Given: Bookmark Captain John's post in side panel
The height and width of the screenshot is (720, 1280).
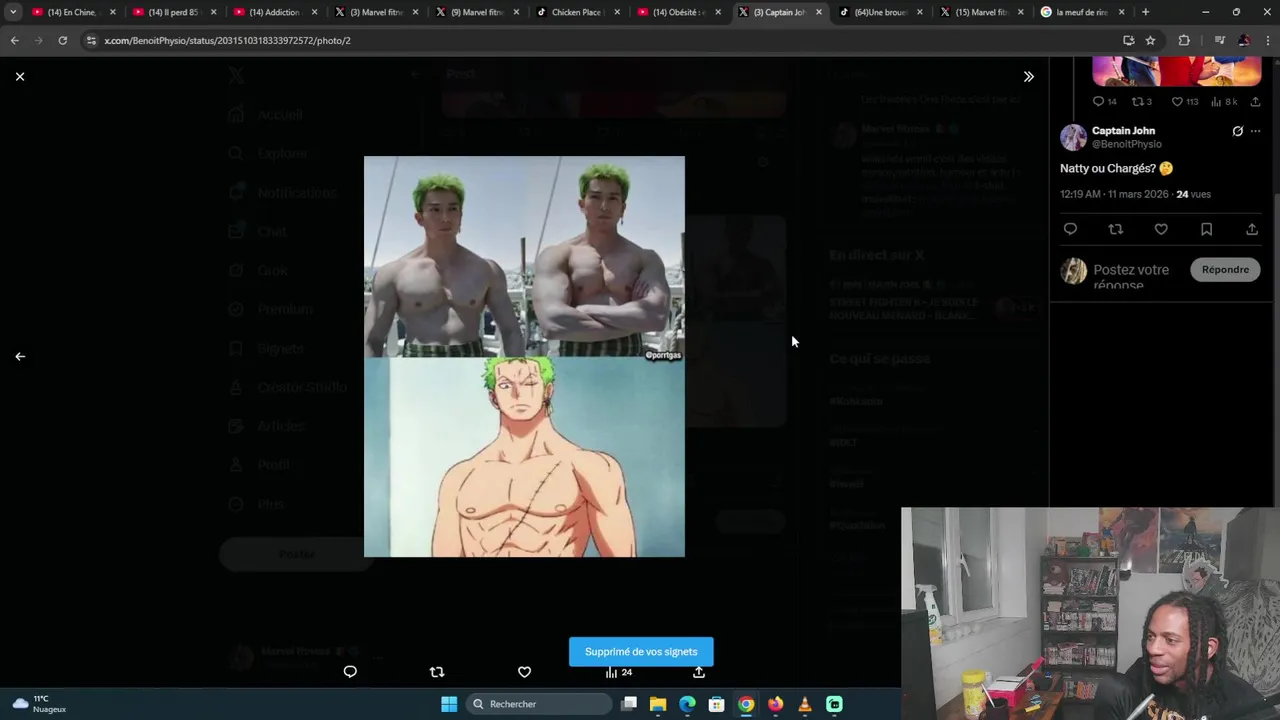Looking at the screenshot, I should [1206, 229].
